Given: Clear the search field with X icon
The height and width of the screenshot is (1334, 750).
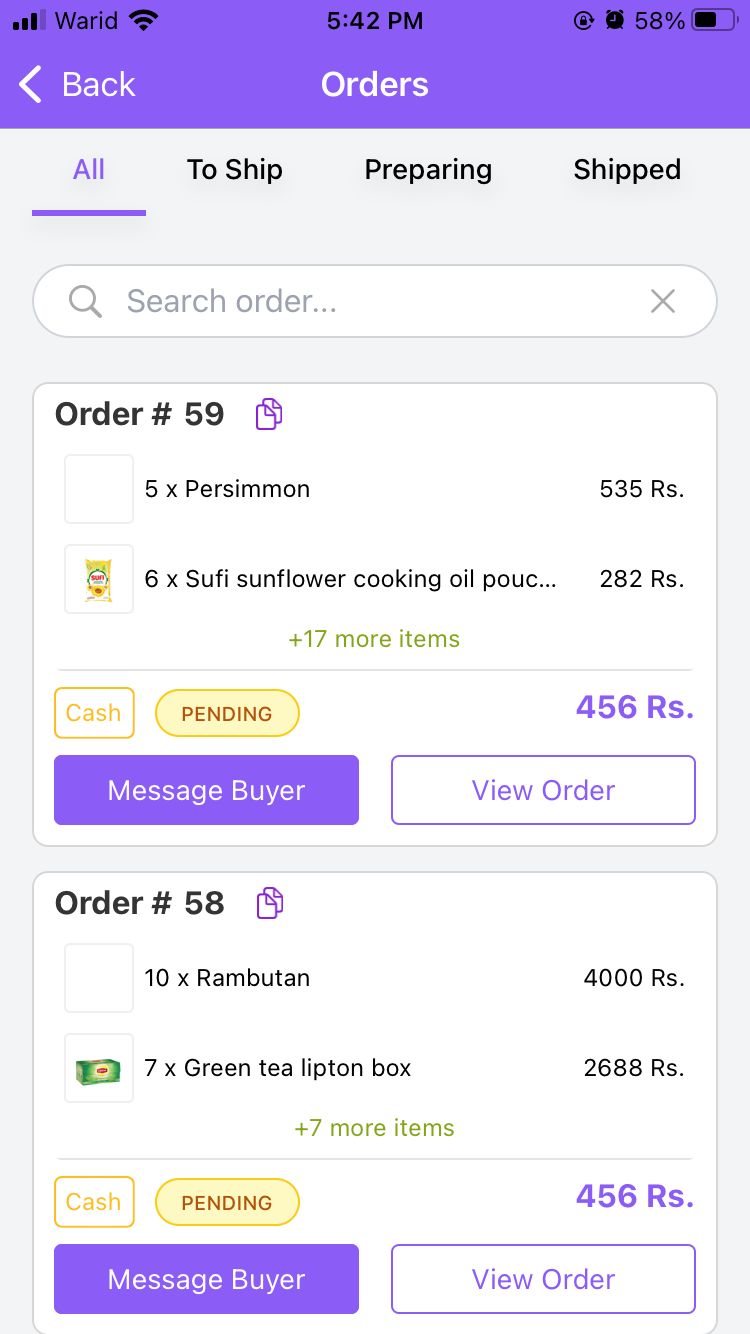Looking at the screenshot, I should point(663,301).
